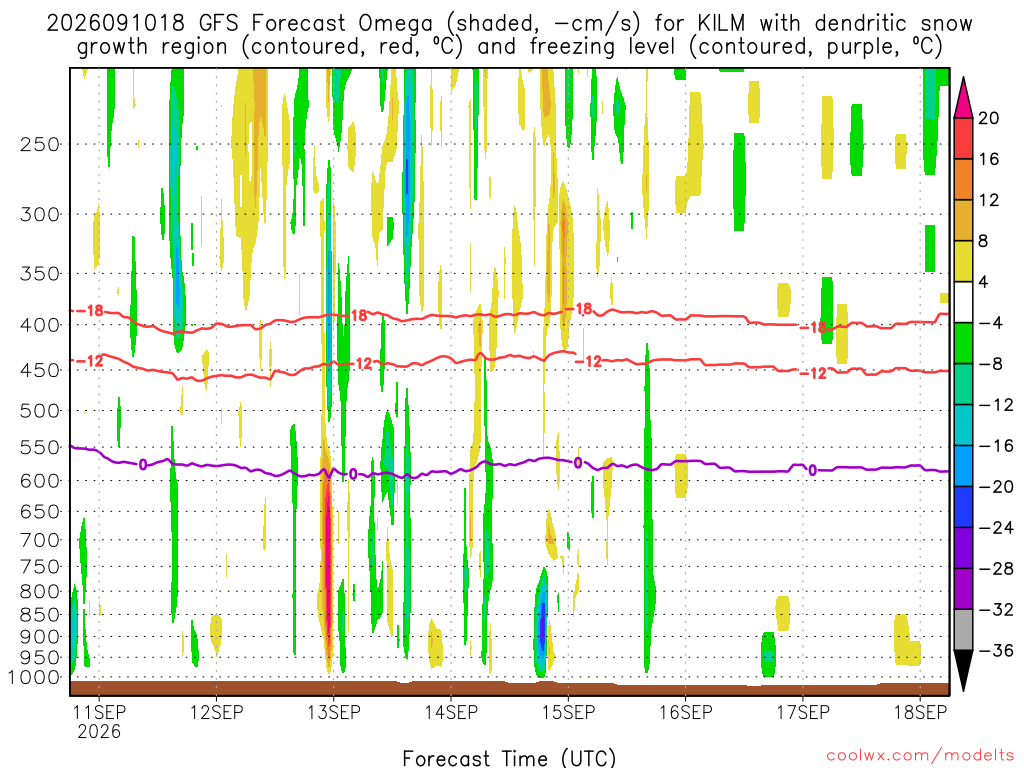The height and width of the screenshot is (768, 1024).
Task: Click the 500 pressure level label
Action: click(x=40, y=411)
